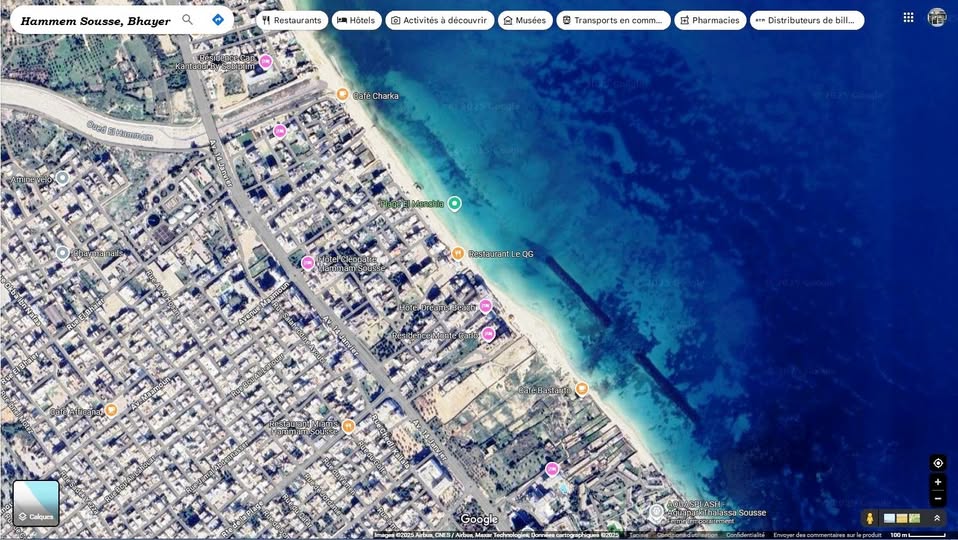The height and width of the screenshot is (540, 958).
Task: Center map on my location
Action: [x=938, y=463]
